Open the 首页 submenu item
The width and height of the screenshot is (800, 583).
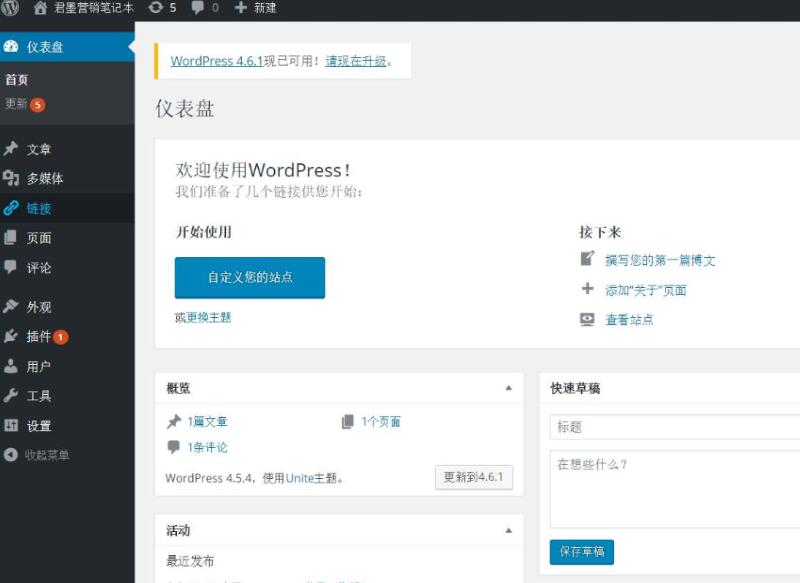coord(17,80)
